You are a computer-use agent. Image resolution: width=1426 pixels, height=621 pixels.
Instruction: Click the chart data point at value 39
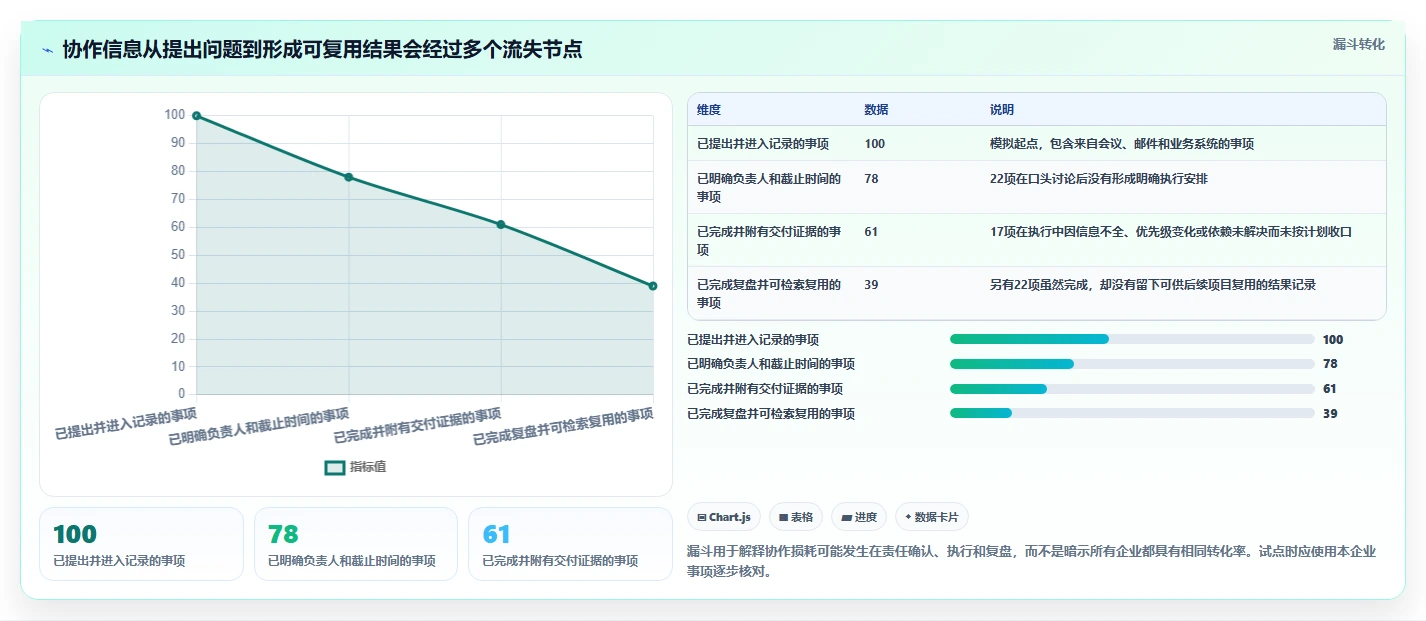coord(653,286)
